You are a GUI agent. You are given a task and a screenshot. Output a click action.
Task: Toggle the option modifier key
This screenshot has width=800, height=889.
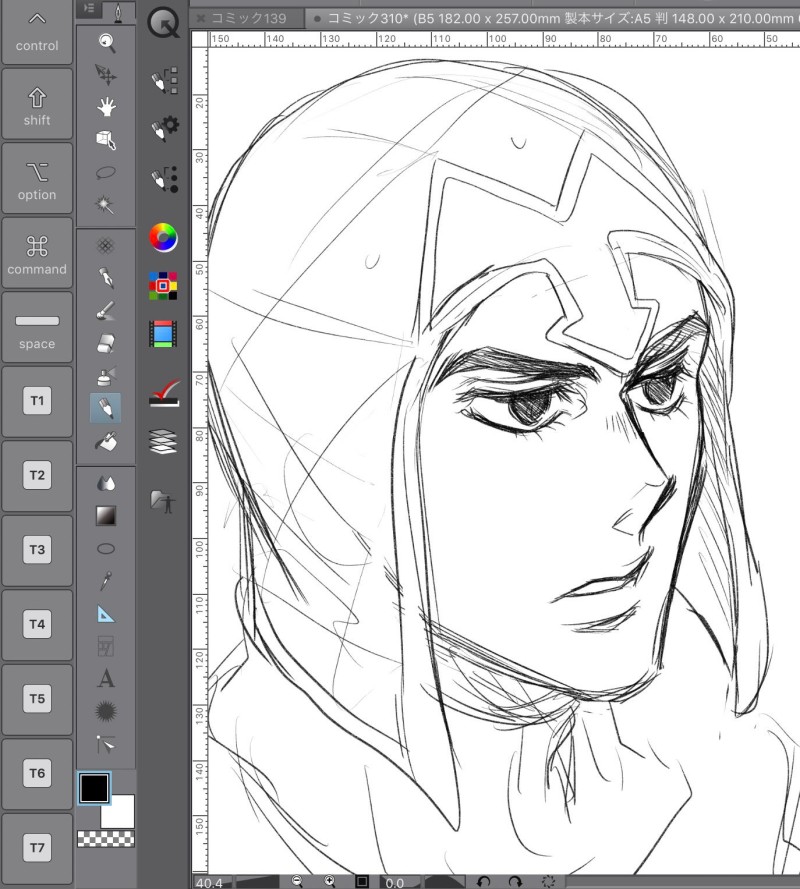point(37,179)
